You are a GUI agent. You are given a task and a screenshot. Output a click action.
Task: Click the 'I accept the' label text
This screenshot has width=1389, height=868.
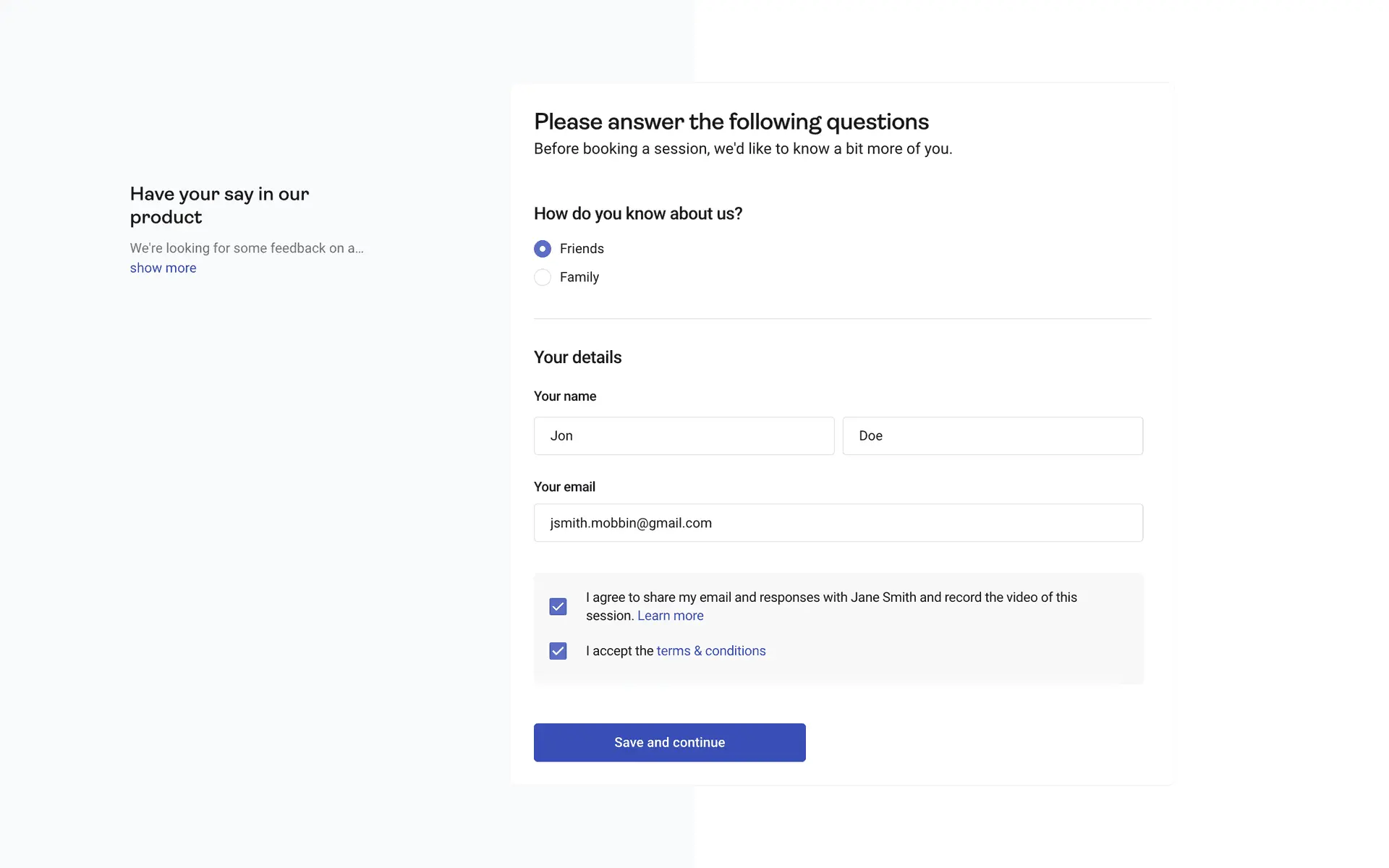619,651
